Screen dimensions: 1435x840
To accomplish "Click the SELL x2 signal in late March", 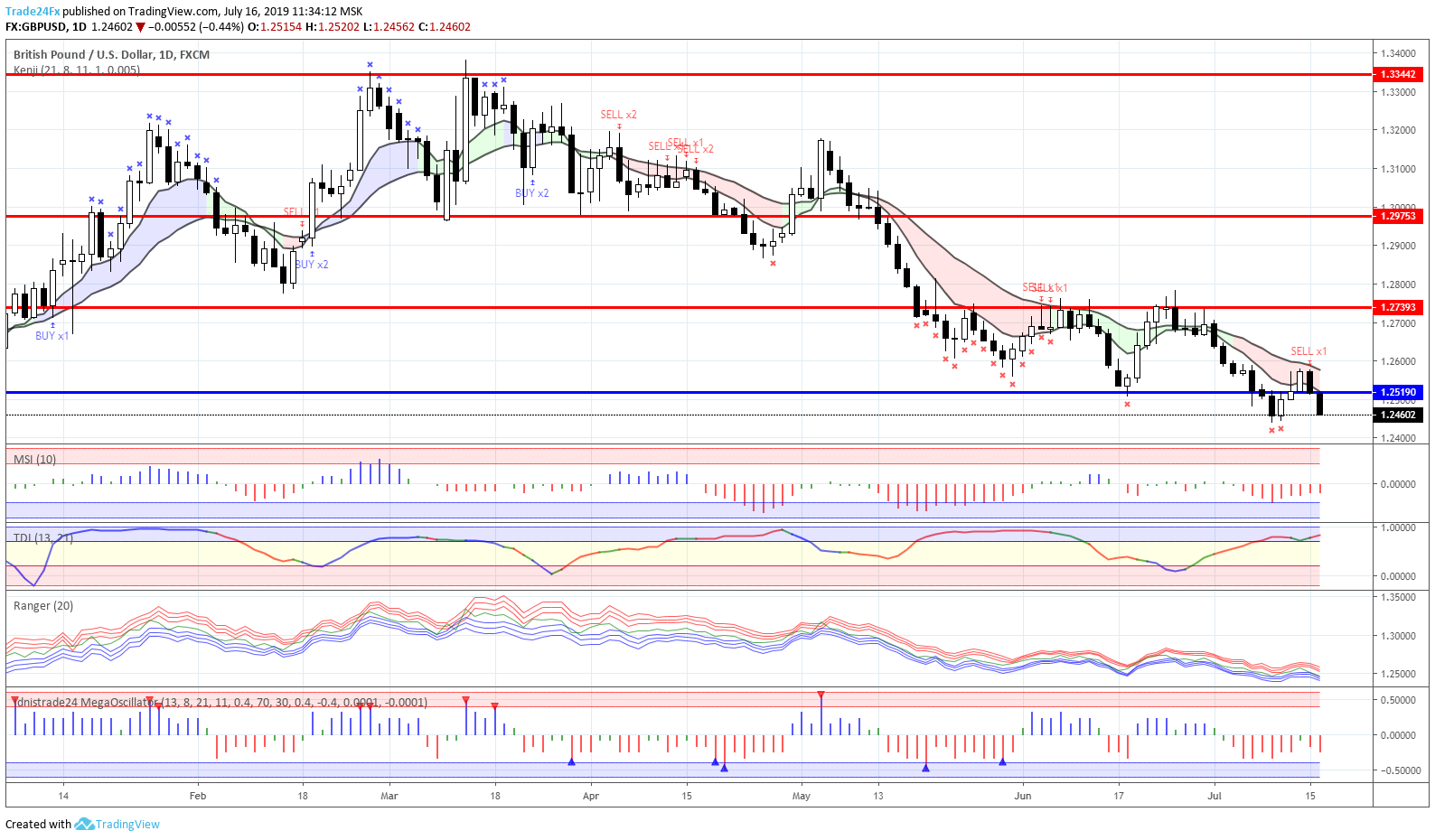I will [619, 115].
